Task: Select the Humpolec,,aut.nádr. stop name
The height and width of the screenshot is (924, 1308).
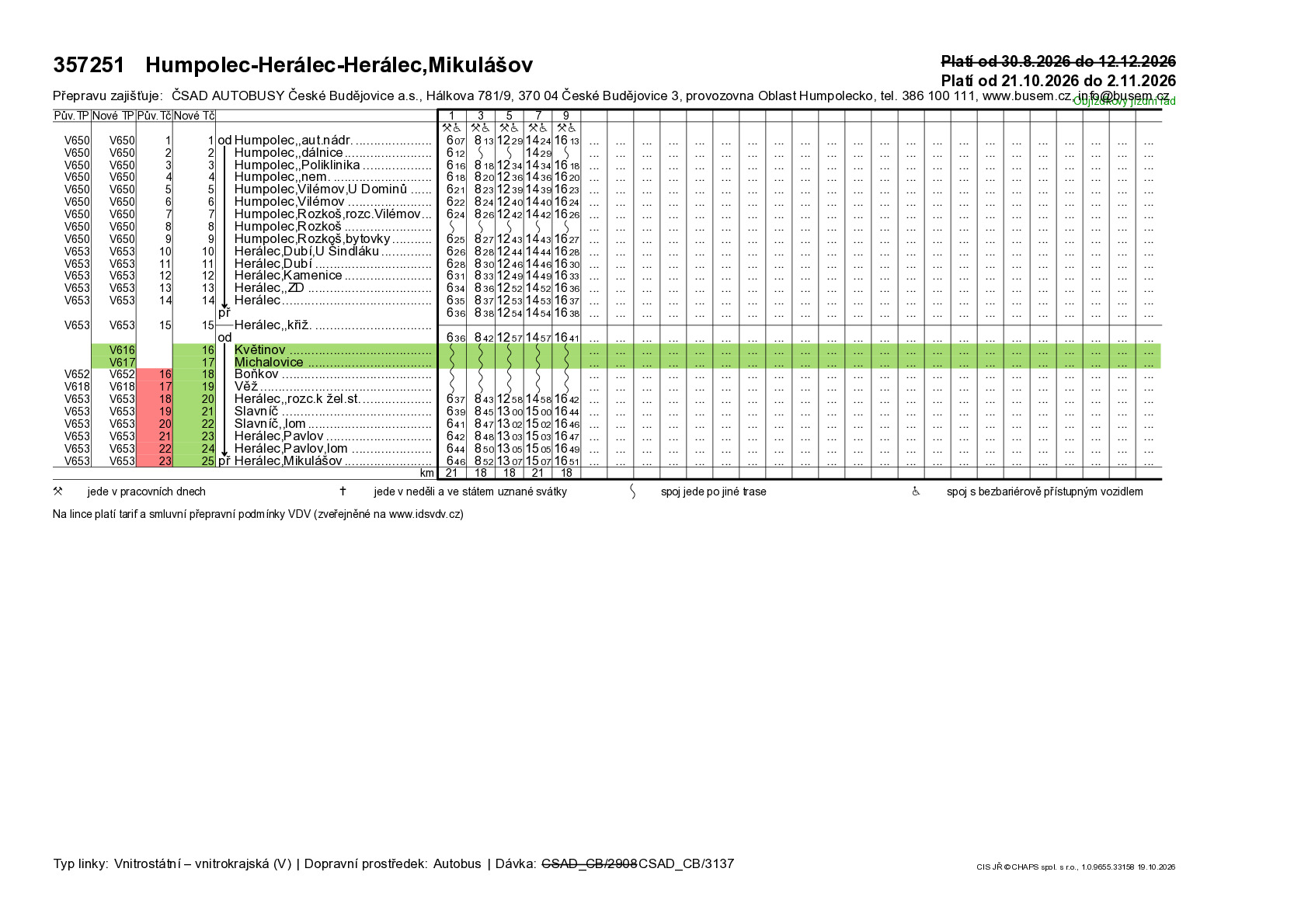Action: pos(294,141)
